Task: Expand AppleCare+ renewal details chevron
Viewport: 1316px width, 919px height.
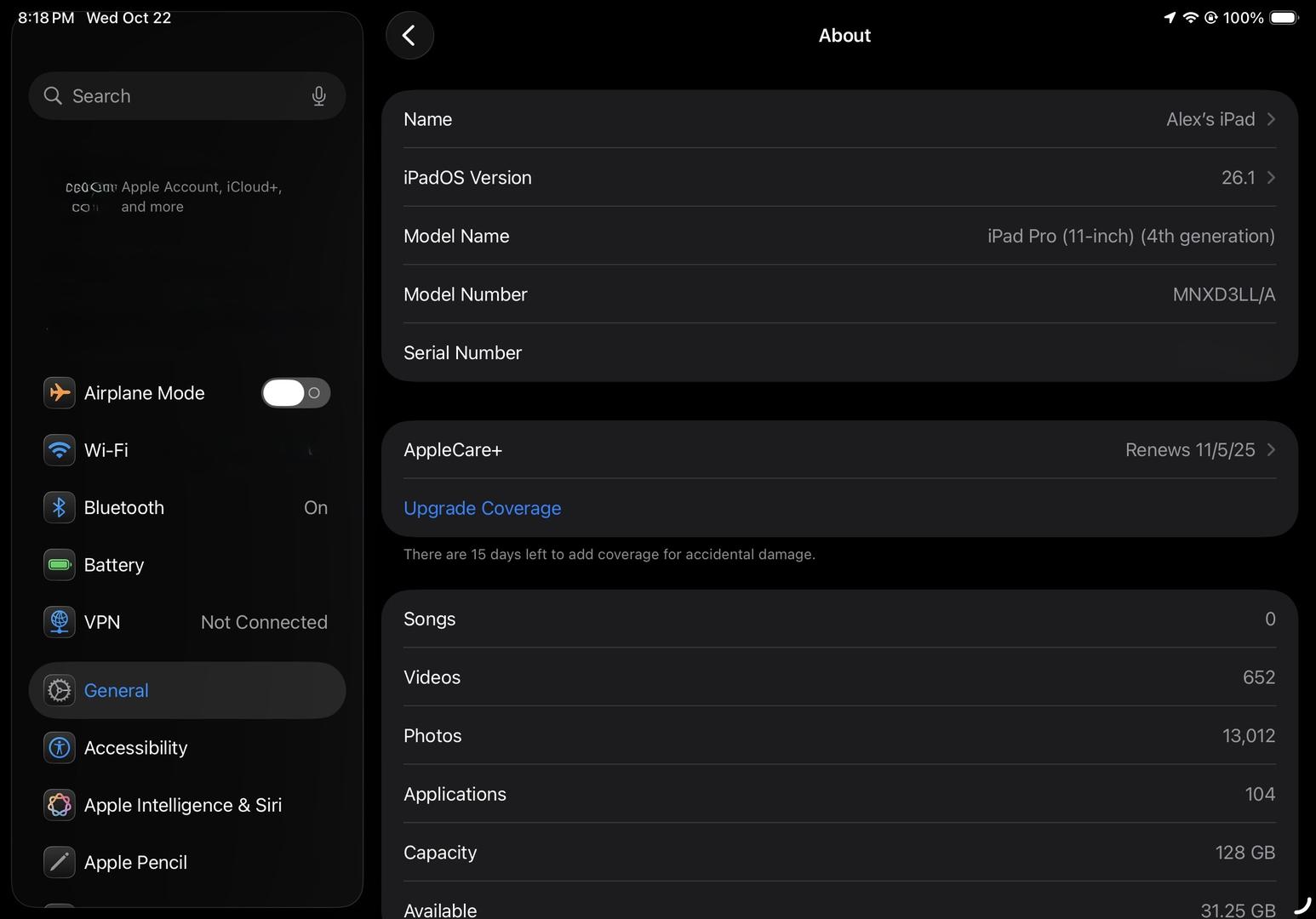Action: click(x=1271, y=450)
